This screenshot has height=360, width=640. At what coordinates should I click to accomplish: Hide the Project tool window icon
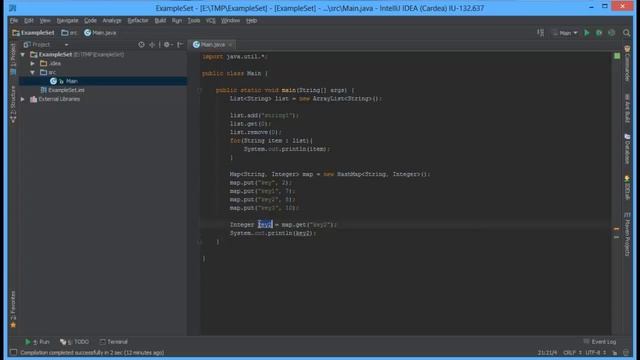click(180, 44)
